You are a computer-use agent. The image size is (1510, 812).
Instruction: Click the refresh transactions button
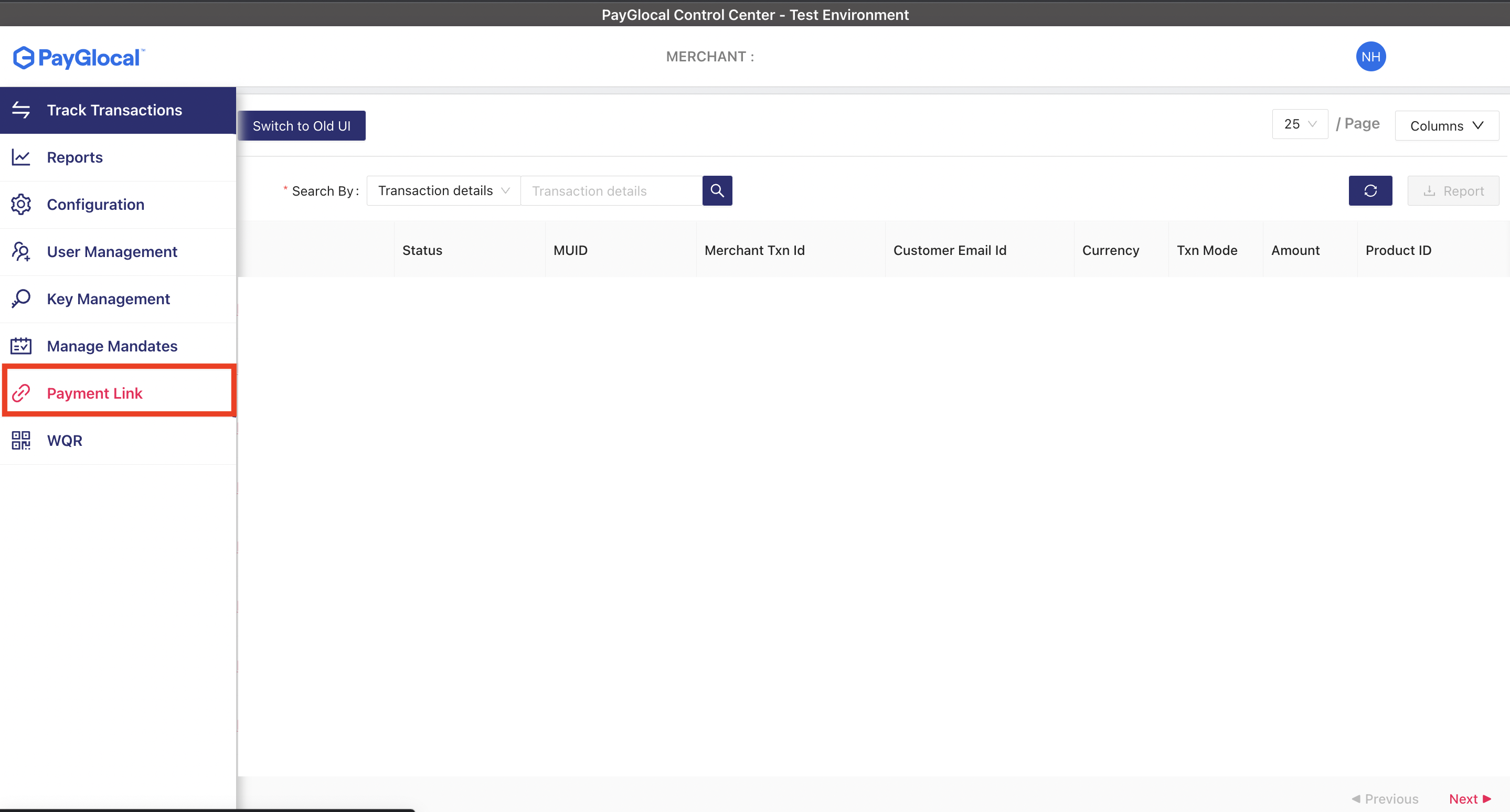(1370, 190)
